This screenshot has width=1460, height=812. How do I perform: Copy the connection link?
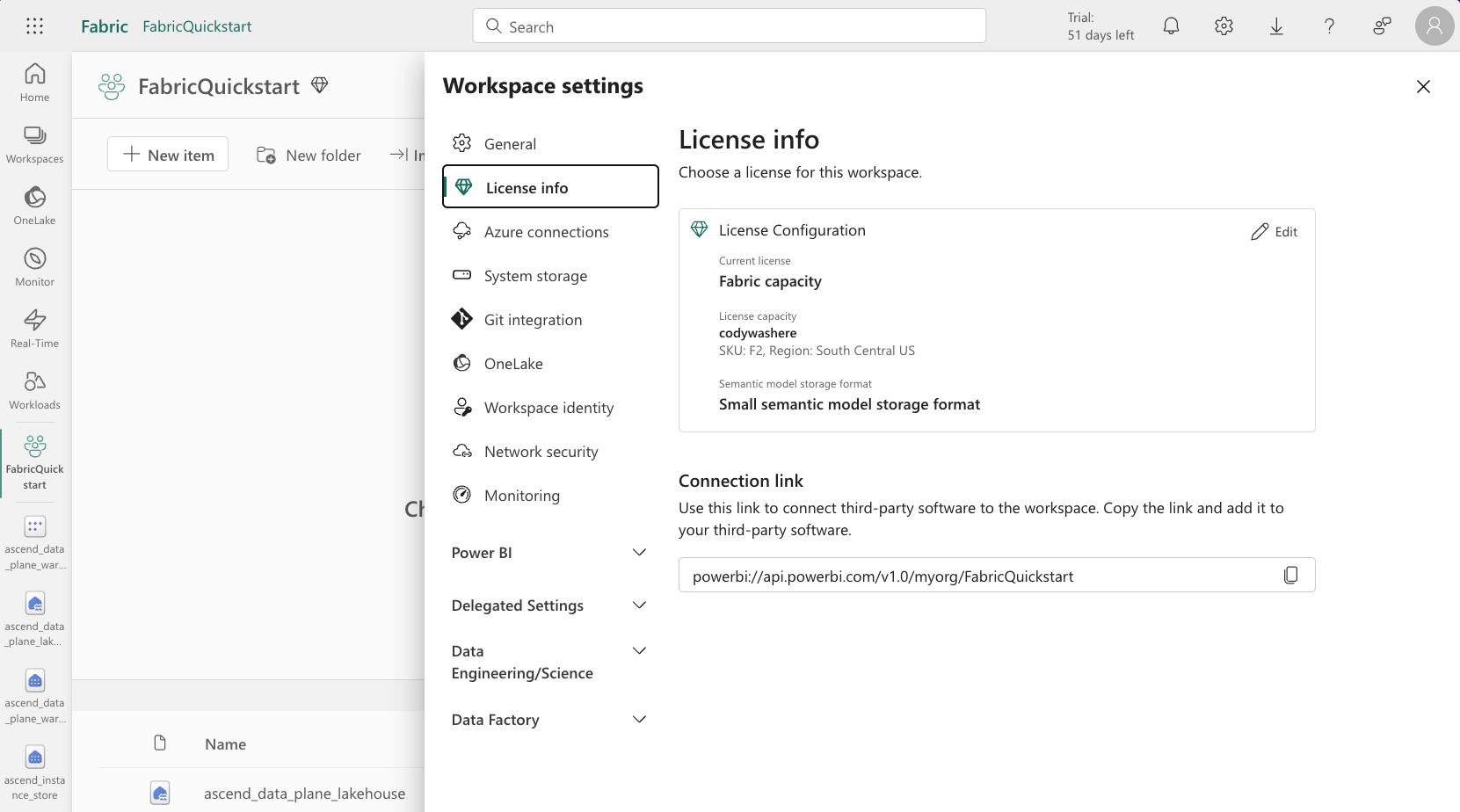tap(1290, 575)
